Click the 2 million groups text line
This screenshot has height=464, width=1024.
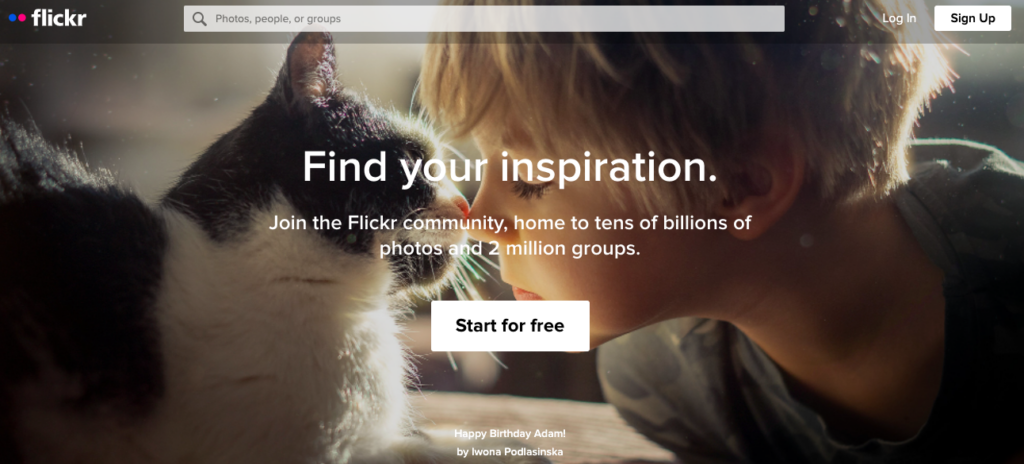510,248
